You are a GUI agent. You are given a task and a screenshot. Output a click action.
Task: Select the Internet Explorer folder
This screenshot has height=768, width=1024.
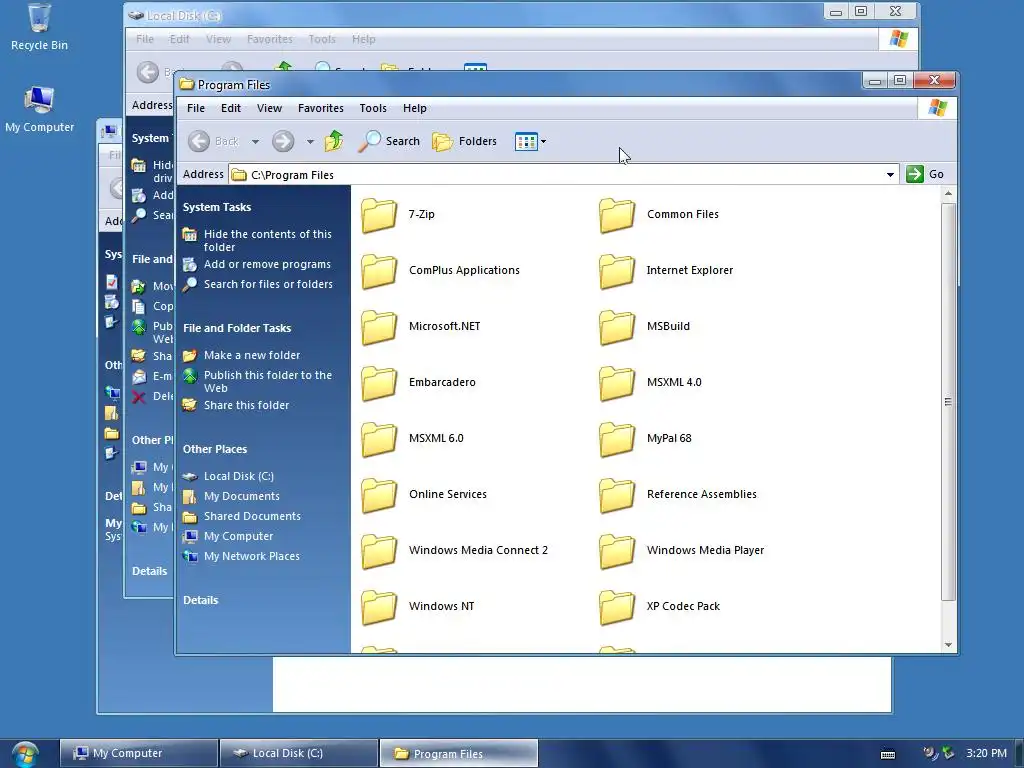[666, 271]
